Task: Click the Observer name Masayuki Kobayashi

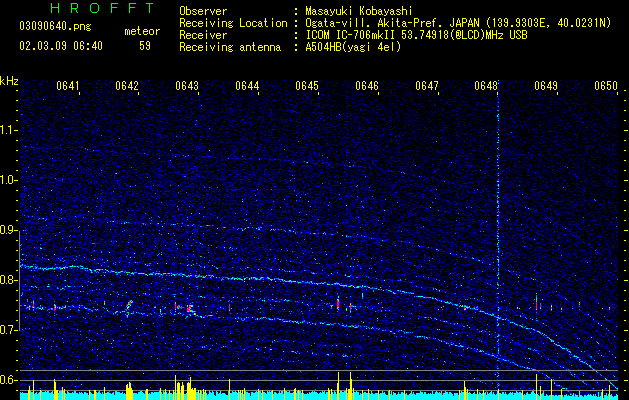Action: [359, 11]
